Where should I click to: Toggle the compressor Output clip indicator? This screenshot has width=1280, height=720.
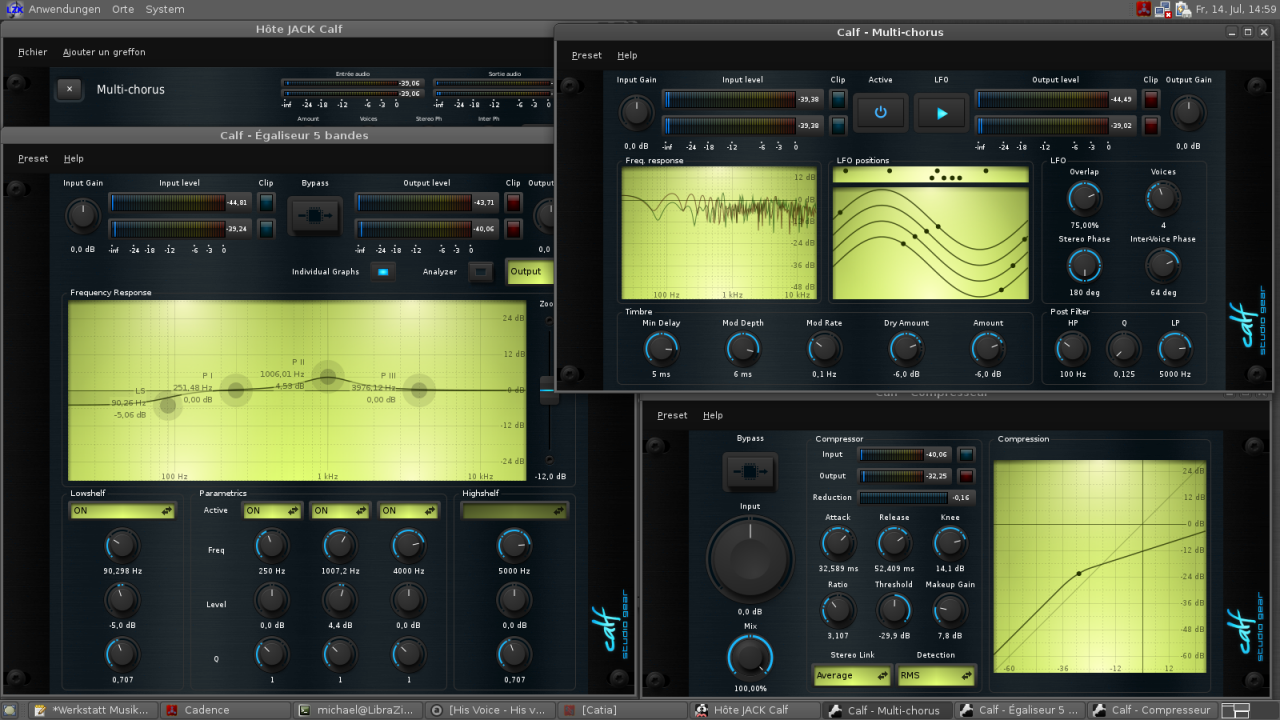(967, 476)
